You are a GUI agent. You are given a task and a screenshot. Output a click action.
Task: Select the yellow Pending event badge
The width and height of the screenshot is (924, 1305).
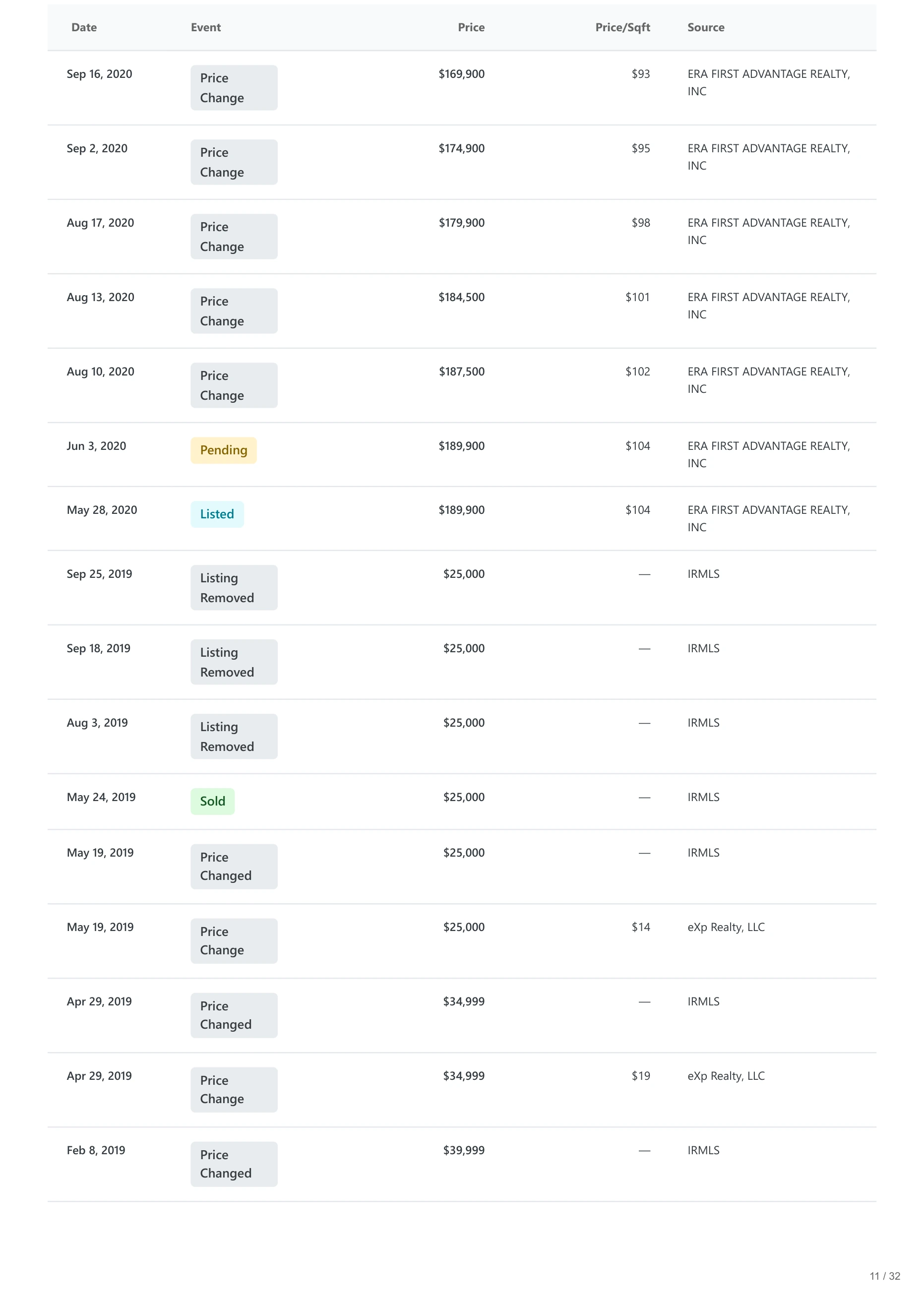click(x=224, y=450)
